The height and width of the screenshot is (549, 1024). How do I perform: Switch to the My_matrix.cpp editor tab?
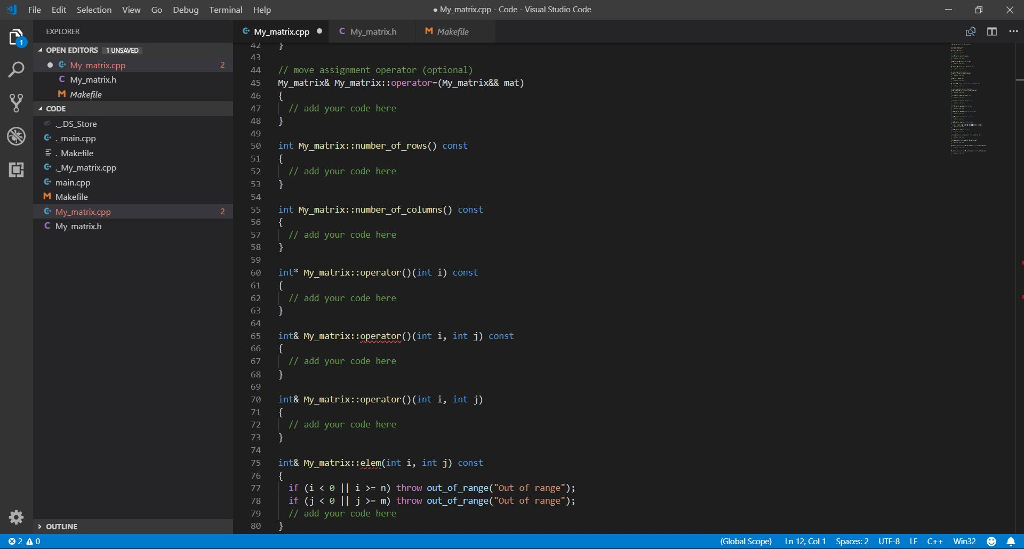[281, 31]
